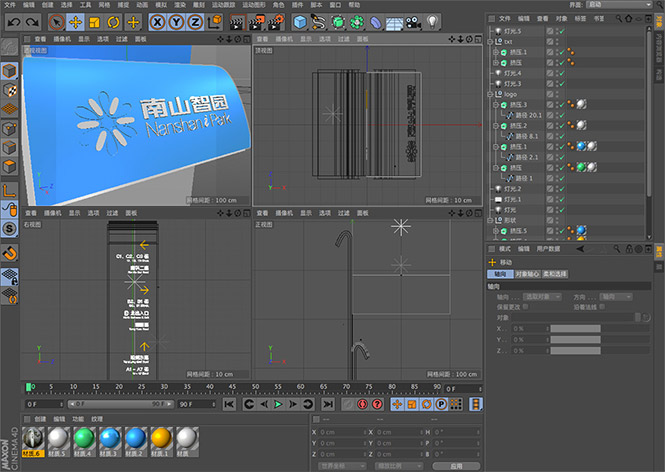Screen dimensions: 665x472
Task: Click frame 45 on timeline ruler
Action: [232, 387]
